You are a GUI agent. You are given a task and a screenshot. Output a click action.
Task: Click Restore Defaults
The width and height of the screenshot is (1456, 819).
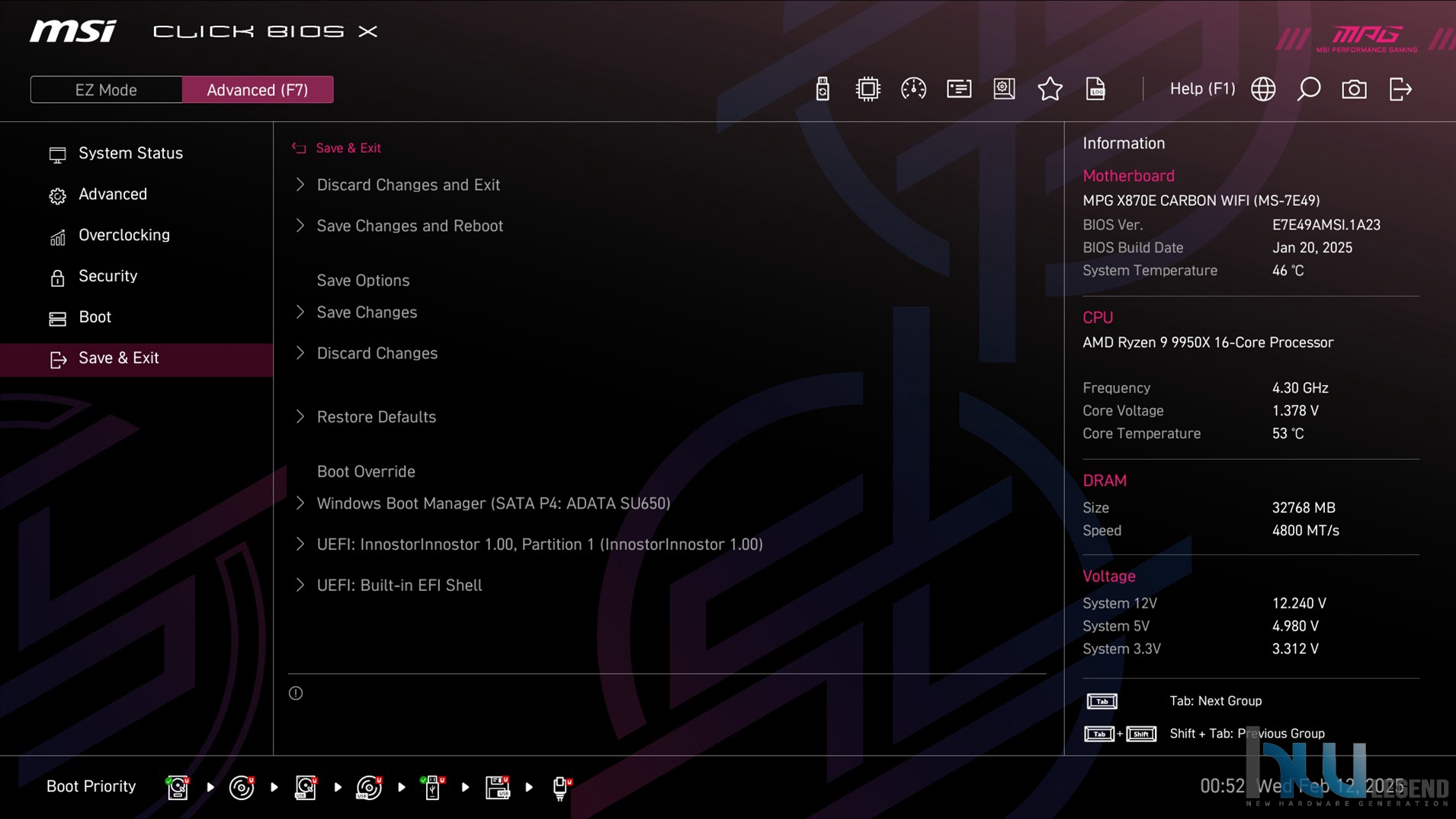coord(377,417)
